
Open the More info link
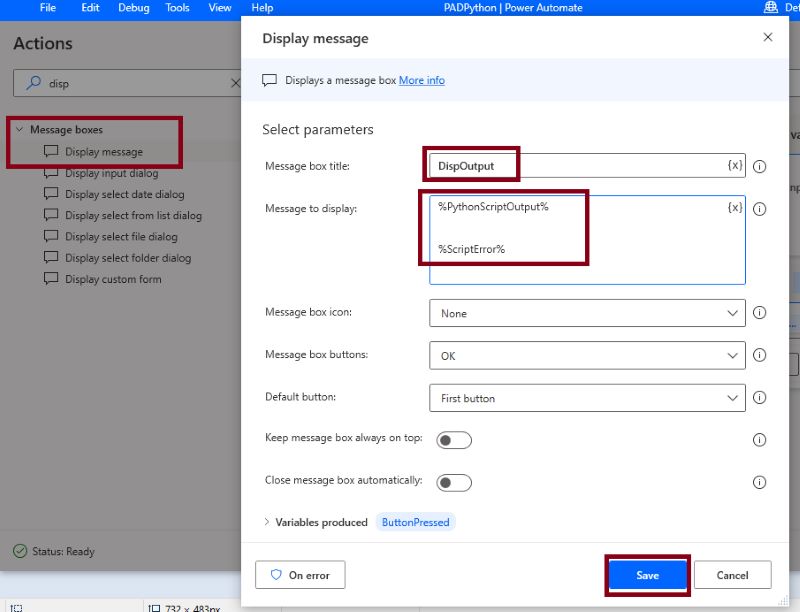point(422,80)
